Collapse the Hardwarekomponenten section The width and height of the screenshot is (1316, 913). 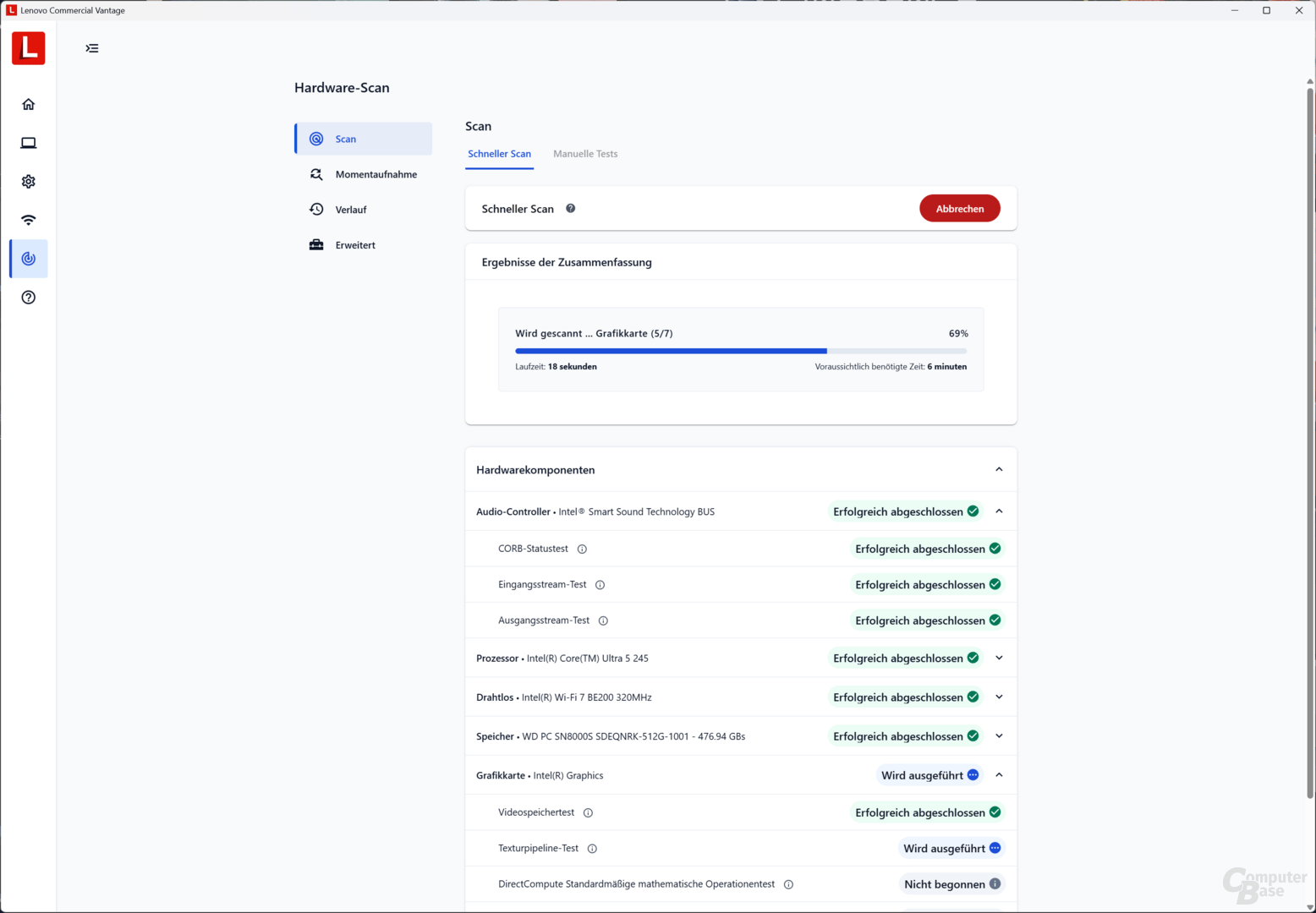point(999,470)
